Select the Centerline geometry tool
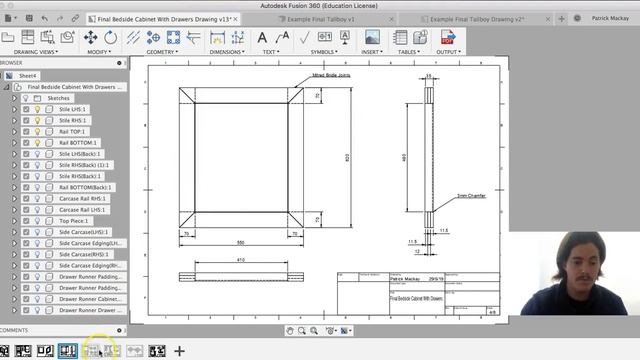Image resolution: width=640 pixels, height=360 pixels. [x=133, y=38]
